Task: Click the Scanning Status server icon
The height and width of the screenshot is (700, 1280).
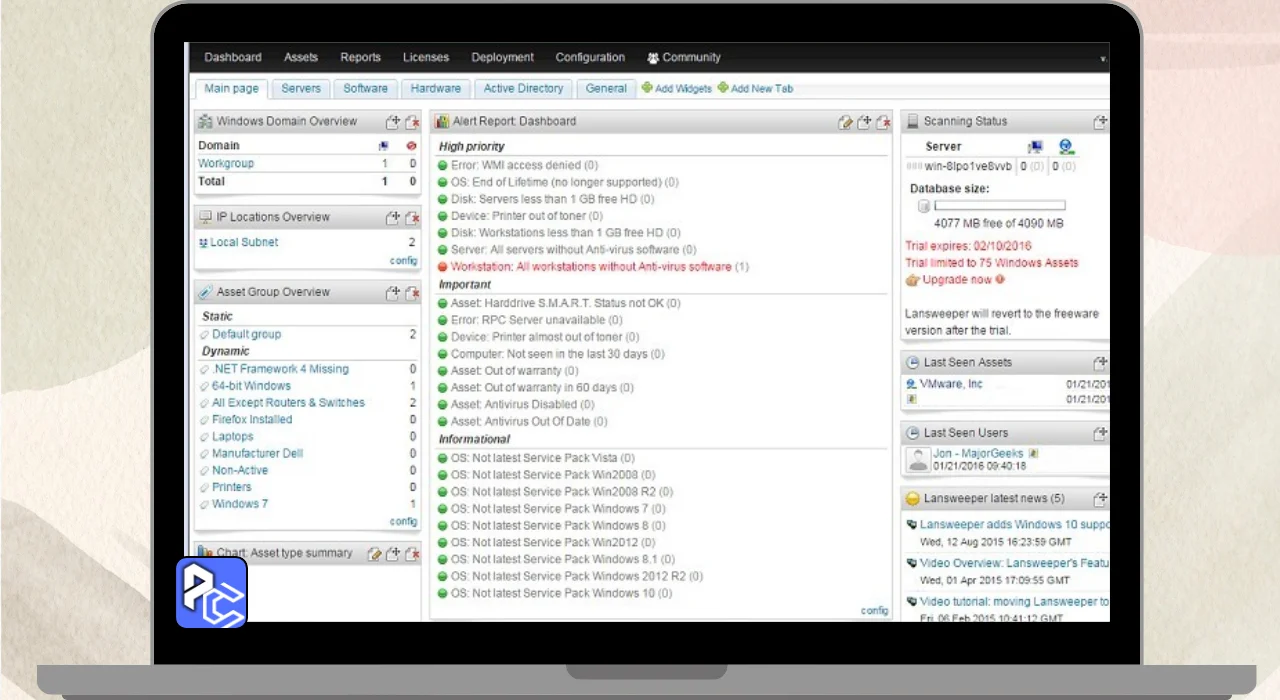Action: point(912,121)
